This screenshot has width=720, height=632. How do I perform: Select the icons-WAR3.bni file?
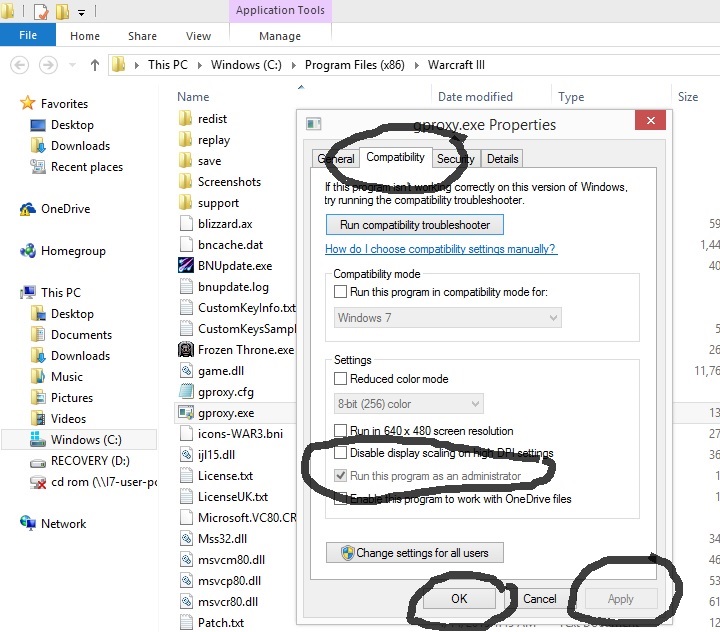pyautogui.click(x=240, y=434)
